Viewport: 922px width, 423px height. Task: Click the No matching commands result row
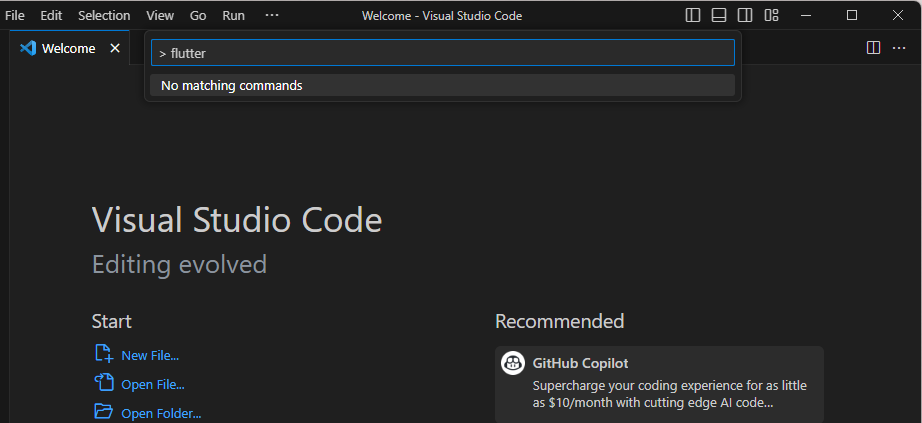point(443,85)
